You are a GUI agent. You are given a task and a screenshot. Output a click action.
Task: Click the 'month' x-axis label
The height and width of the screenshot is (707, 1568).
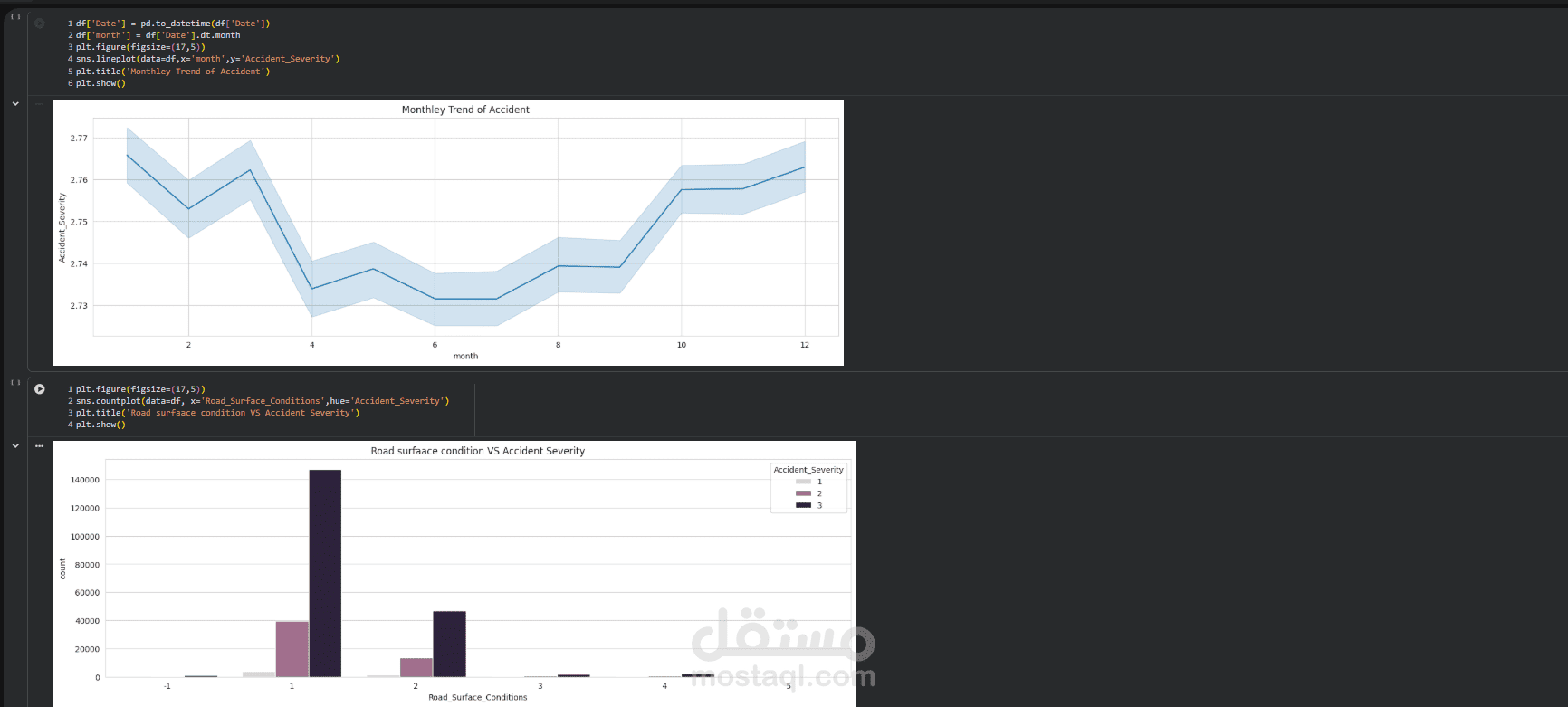465,357
